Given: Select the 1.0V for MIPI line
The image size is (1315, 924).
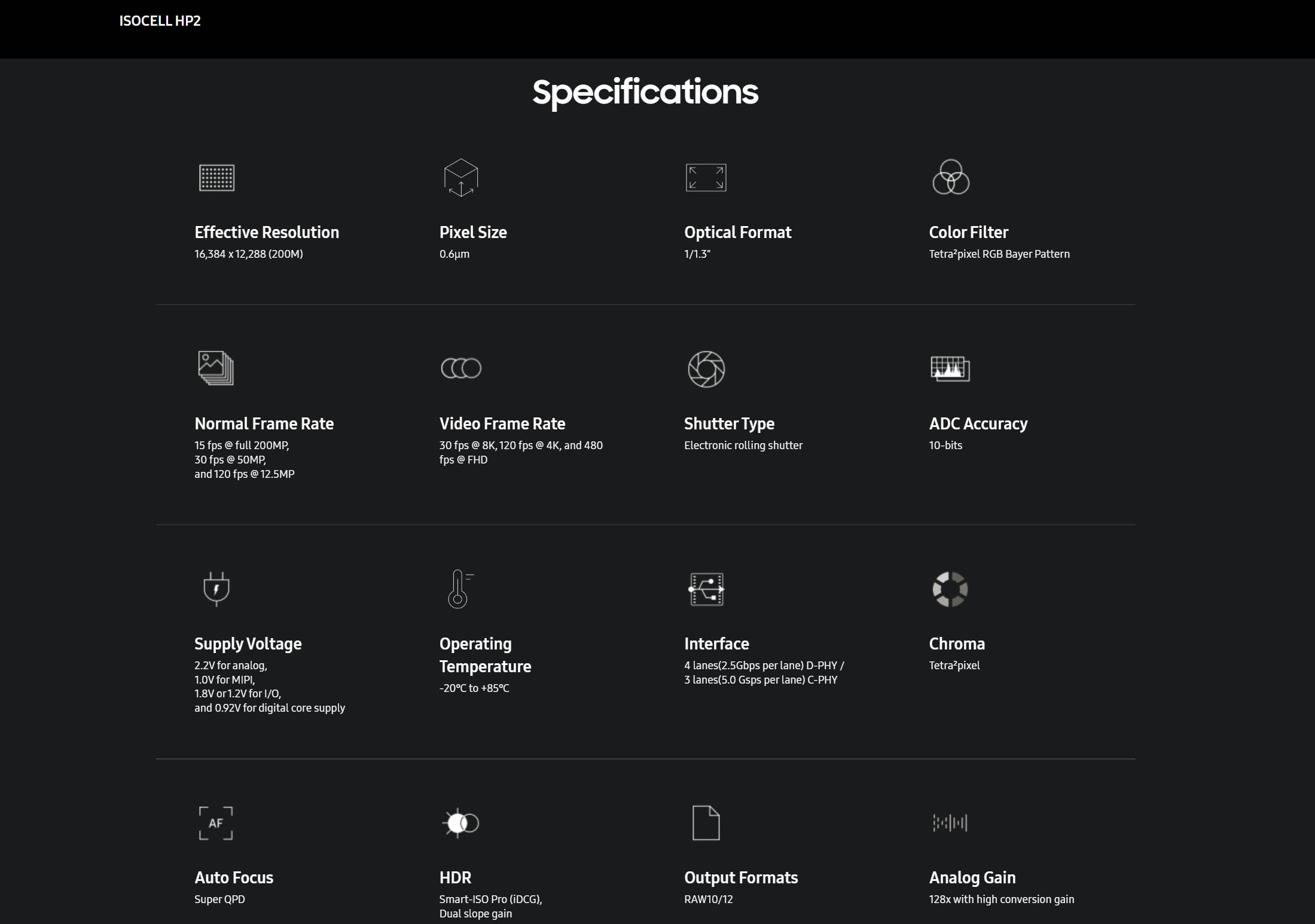Looking at the screenshot, I should [x=225, y=679].
